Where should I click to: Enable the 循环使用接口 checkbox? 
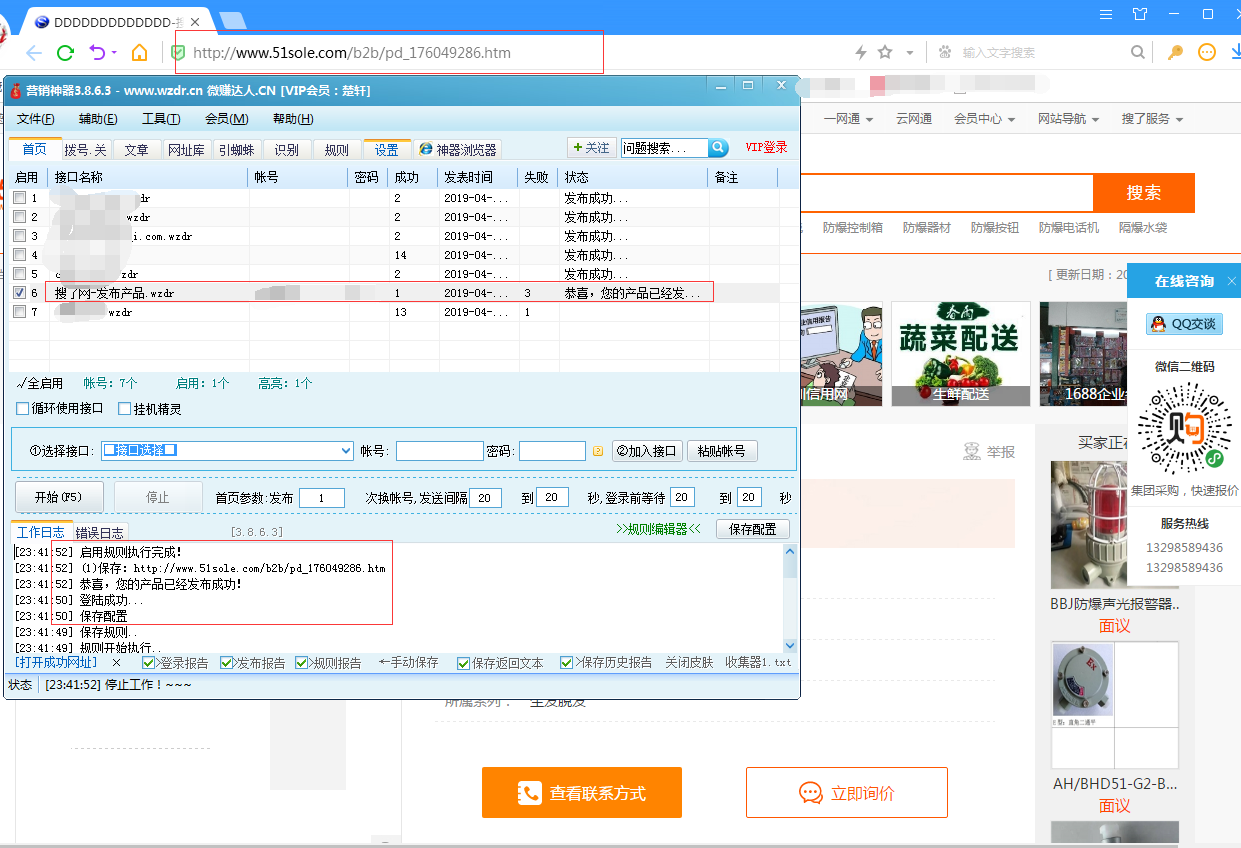click(x=20, y=407)
